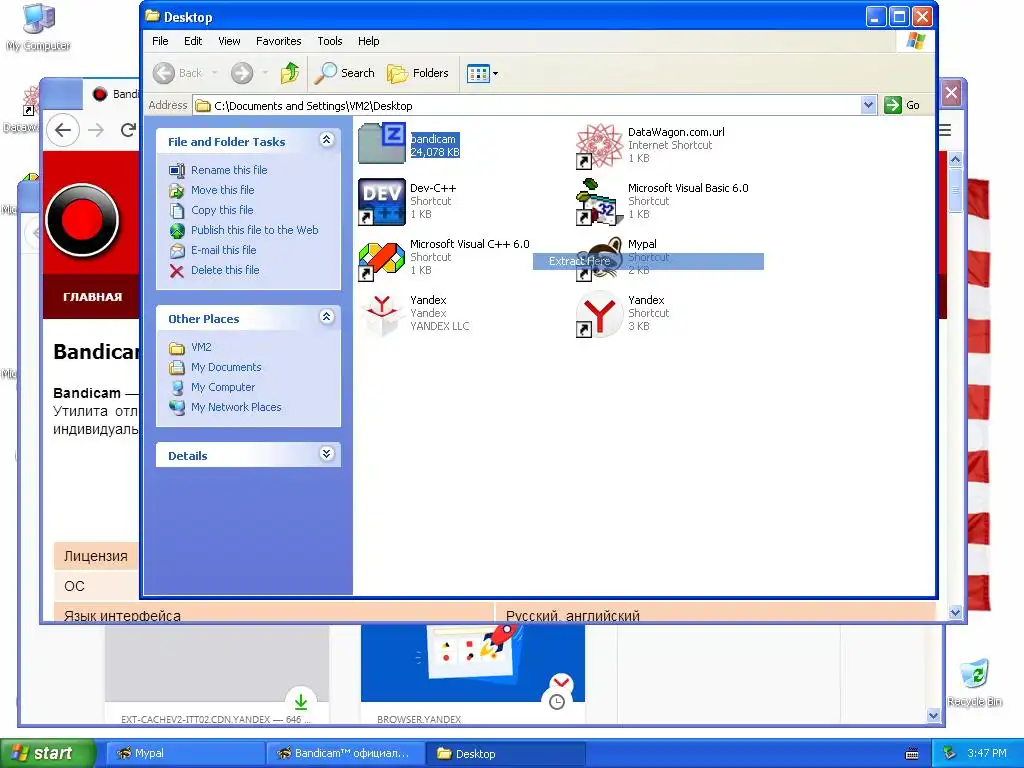Select the bandicam archive file icon
The height and width of the screenshot is (768, 1024).
tap(382, 144)
